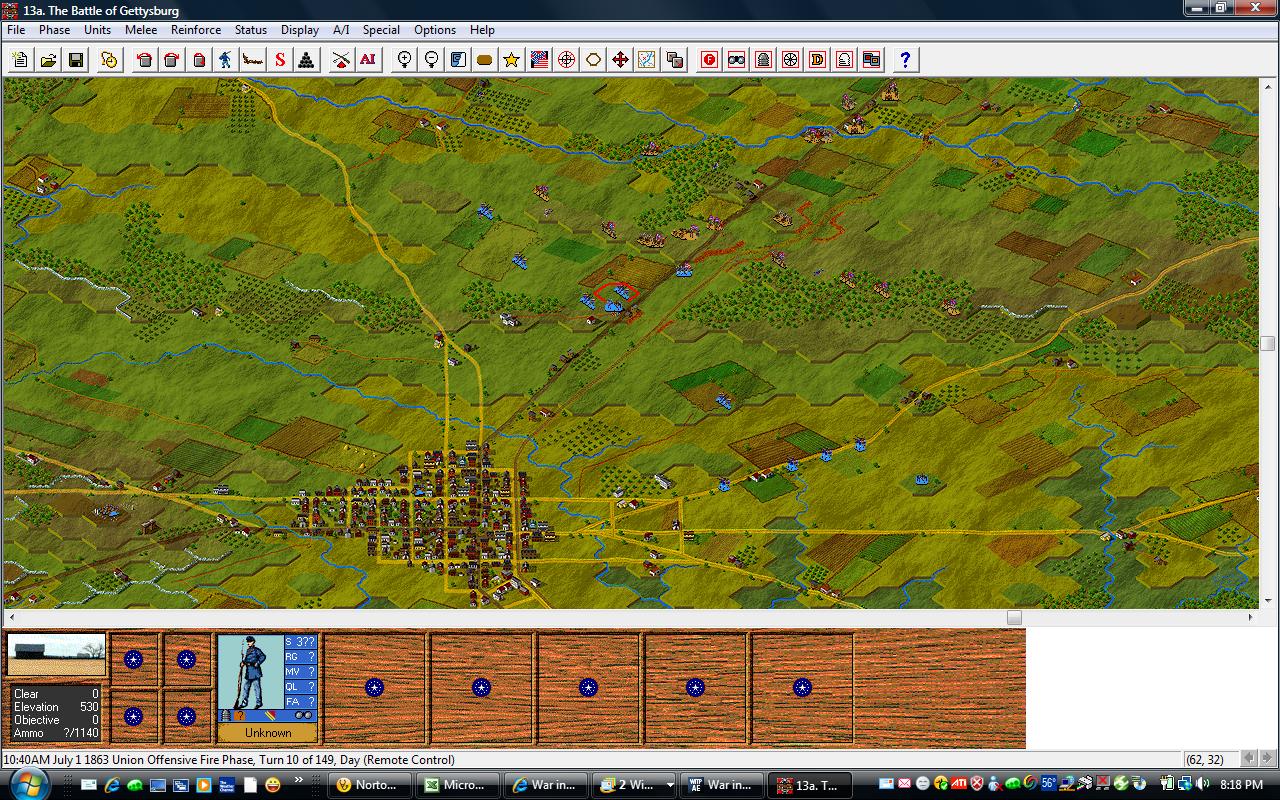Click the blue soldier toolbar icon

[226, 60]
